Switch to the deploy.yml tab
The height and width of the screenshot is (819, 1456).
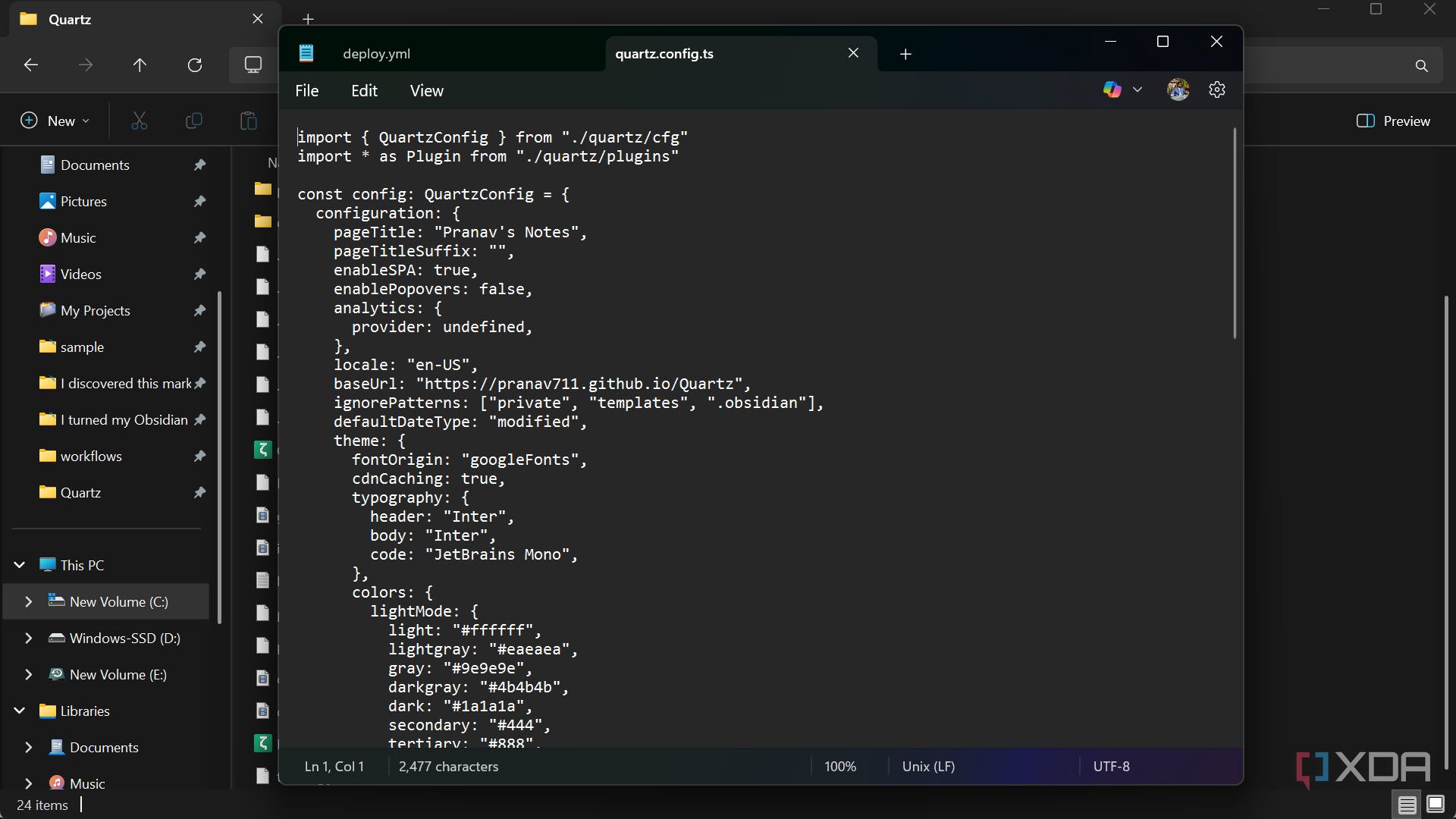(376, 53)
